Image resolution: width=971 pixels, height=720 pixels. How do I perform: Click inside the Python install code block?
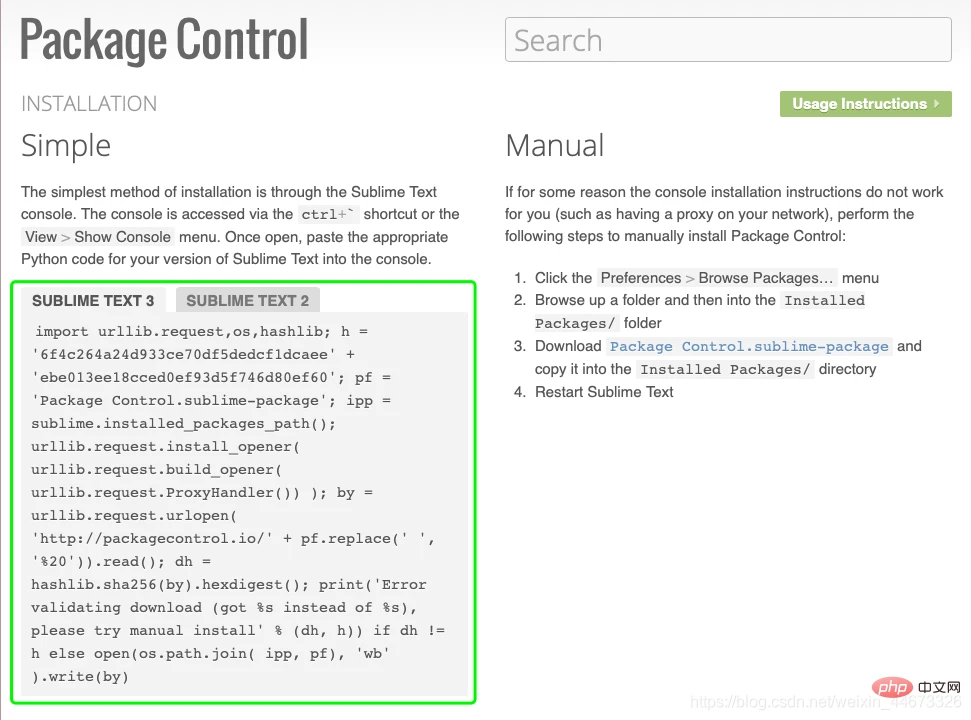245,504
